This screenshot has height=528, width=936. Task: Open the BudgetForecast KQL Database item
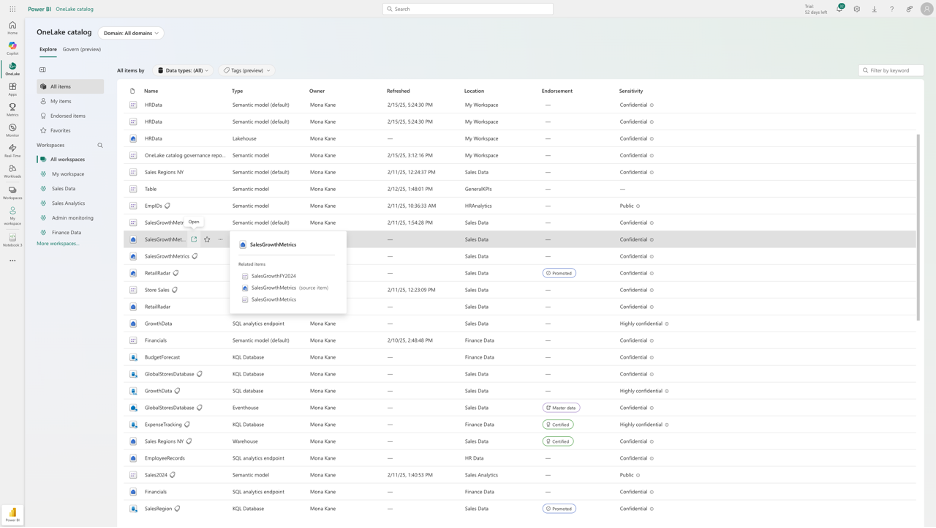pos(162,357)
